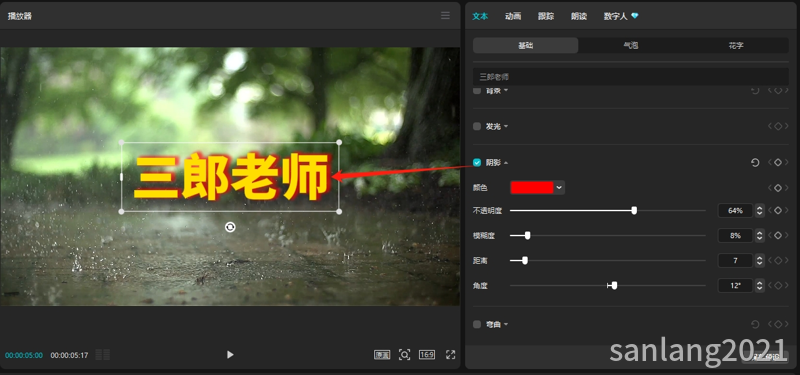Expand the 弯曲 curve section arrow
Image resolution: width=800 pixels, height=375 pixels.
click(x=506, y=324)
